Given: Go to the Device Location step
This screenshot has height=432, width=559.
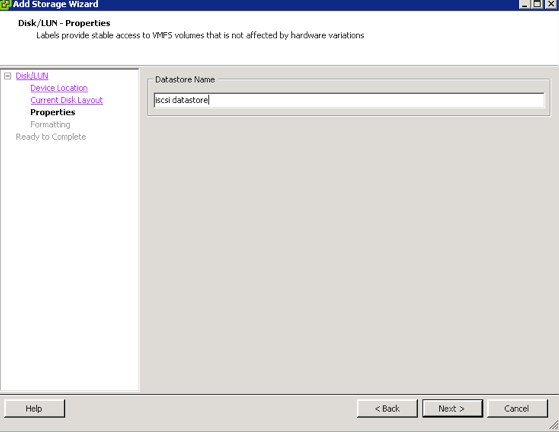Looking at the screenshot, I should pos(59,88).
